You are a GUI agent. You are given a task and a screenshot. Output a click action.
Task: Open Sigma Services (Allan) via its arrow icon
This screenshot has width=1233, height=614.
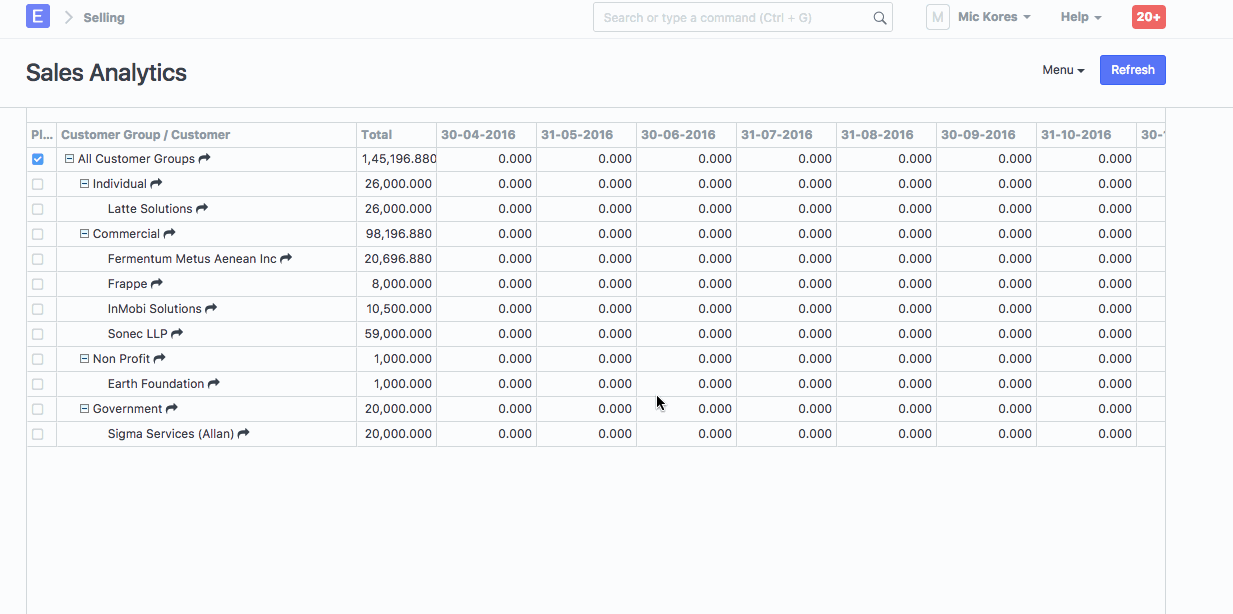pyautogui.click(x=242, y=433)
